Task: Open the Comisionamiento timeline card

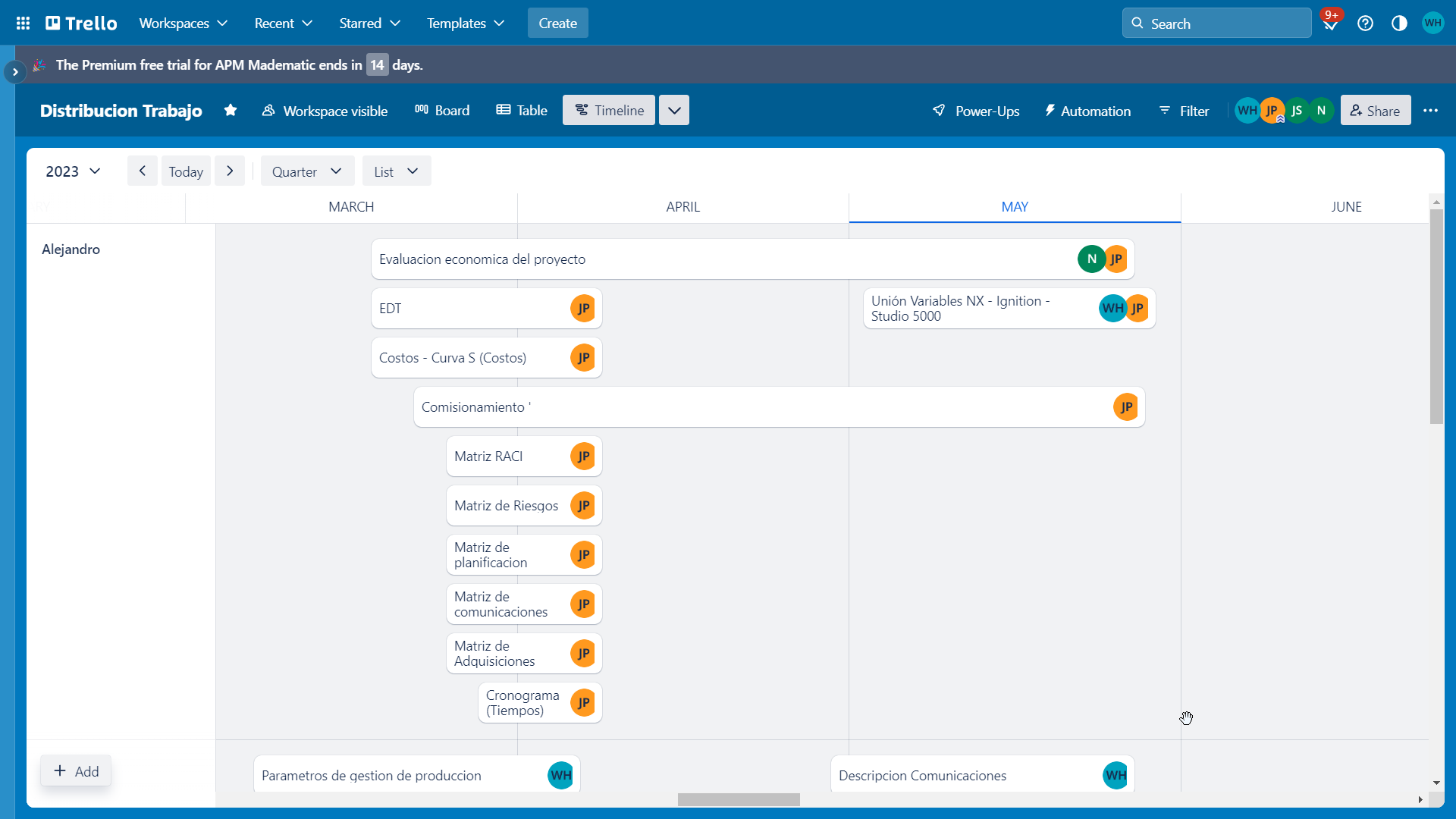Action: tap(758, 407)
